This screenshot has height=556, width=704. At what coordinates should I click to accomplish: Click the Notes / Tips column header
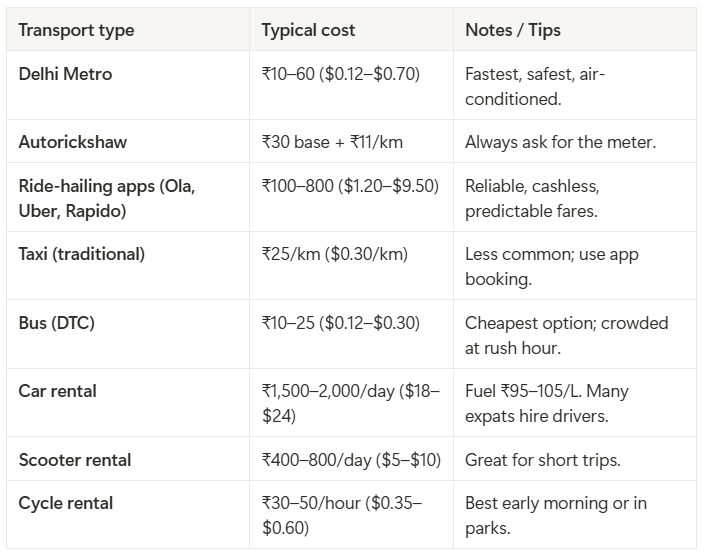tap(513, 30)
